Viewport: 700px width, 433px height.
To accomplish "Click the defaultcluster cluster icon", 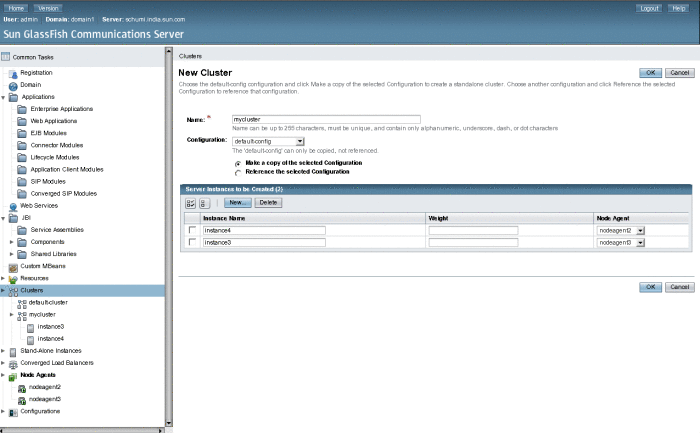I will tap(22, 304).
